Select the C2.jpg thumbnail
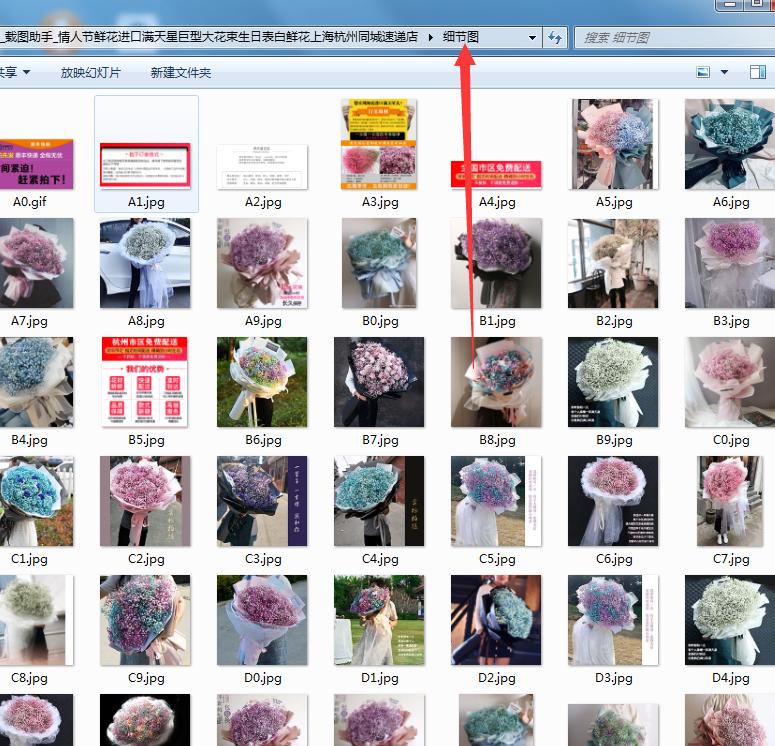Screen dimensions: 775x746 (x=145, y=501)
